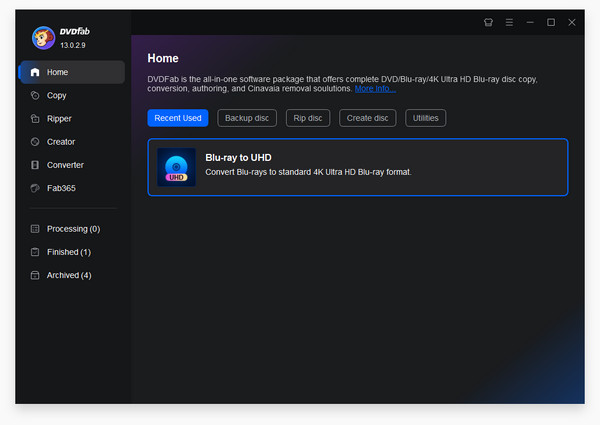Open the More Info link
Viewport: 600px width, 425px height.
pyautogui.click(x=375, y=89)
